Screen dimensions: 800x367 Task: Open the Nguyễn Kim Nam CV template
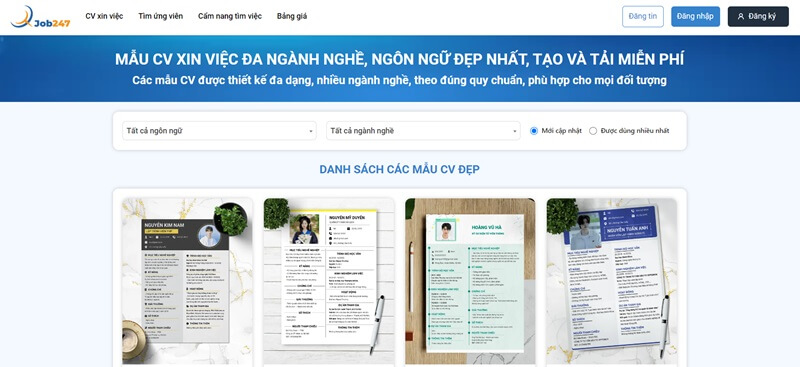[187, 281]
